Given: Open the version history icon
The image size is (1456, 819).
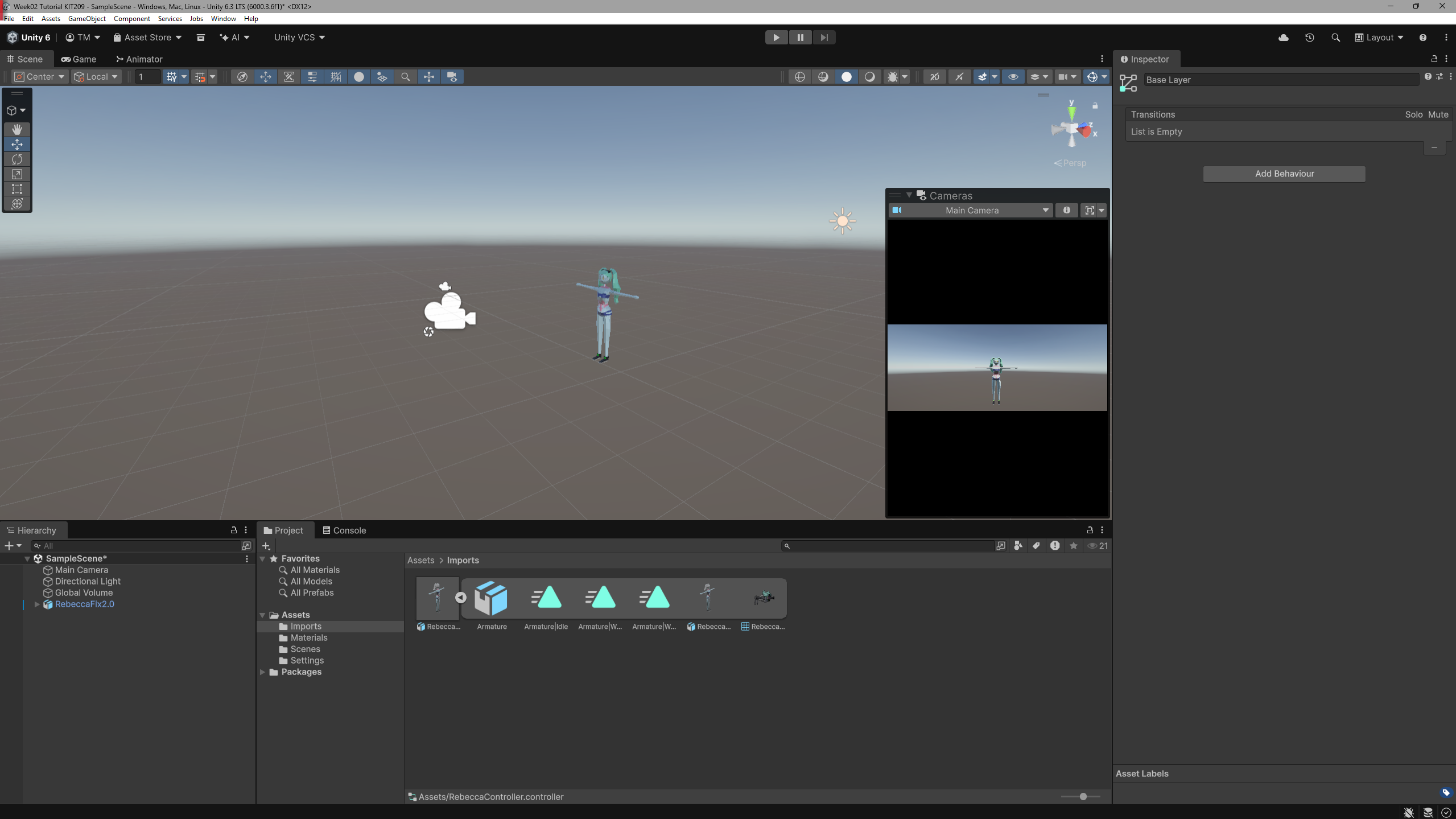Looking at the screenshot, I should [1309, 38].
